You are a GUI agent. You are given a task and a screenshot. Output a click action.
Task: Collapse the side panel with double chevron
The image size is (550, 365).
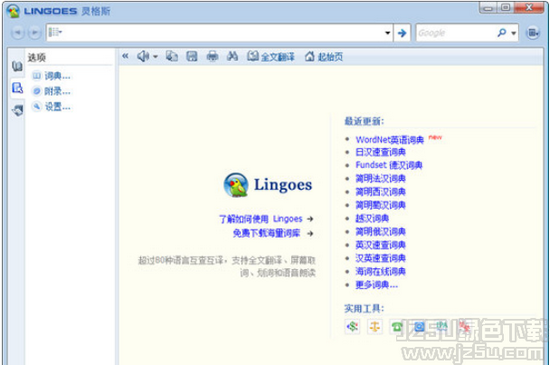click(x=125, y=56)
